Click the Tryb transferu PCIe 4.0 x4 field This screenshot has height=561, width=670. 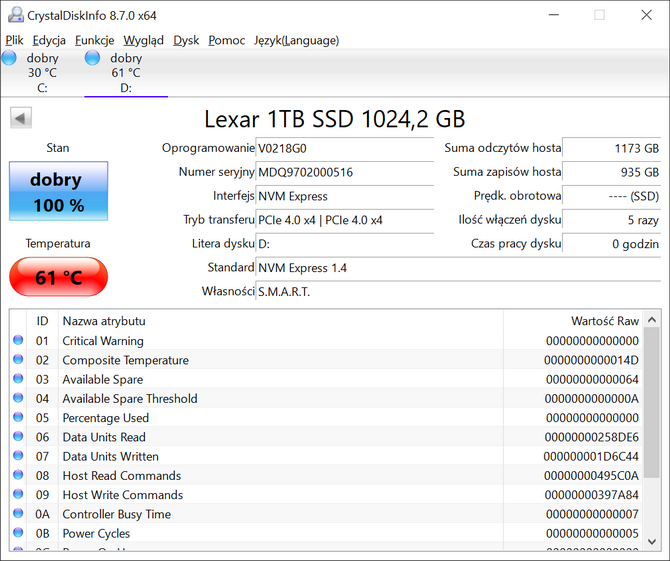344,220
